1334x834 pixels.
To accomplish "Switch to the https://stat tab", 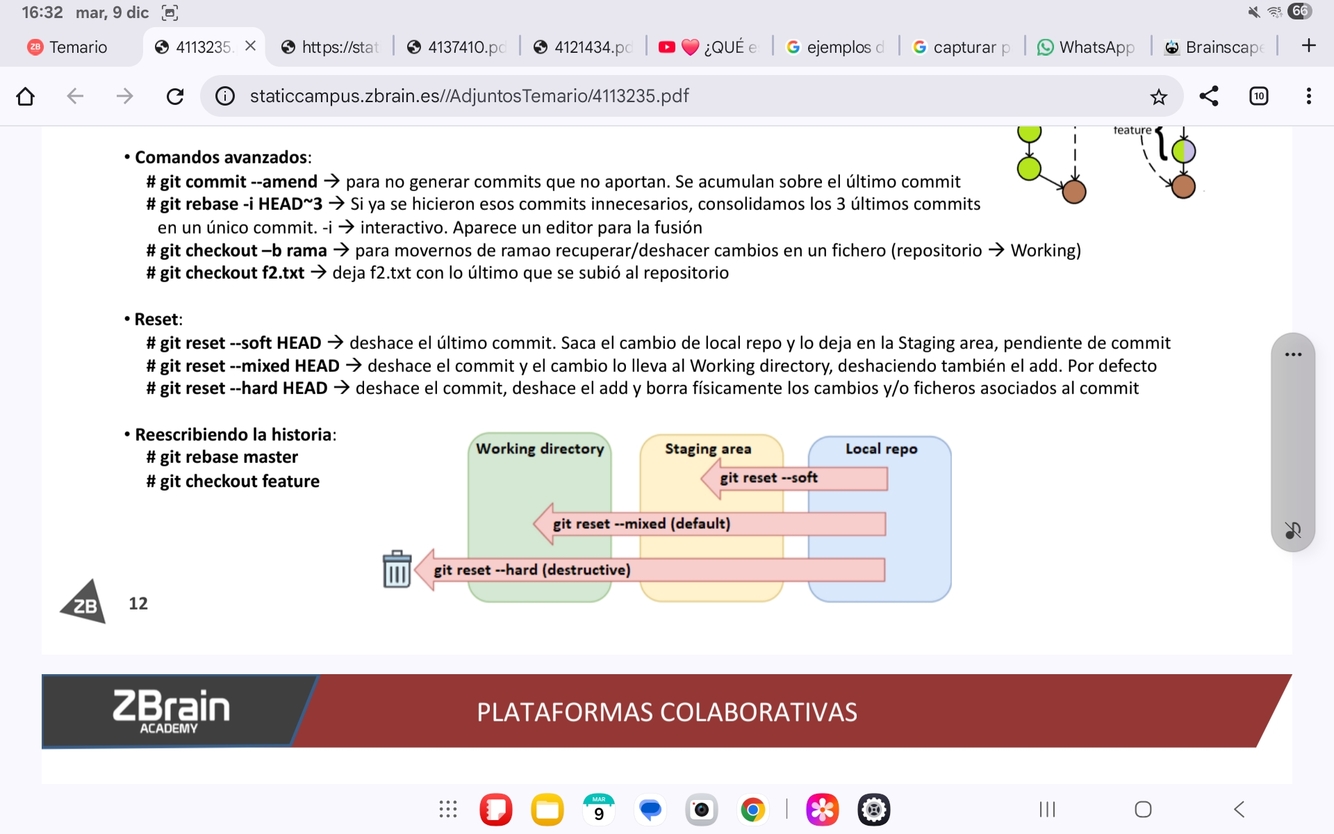I will pos(330,47).
